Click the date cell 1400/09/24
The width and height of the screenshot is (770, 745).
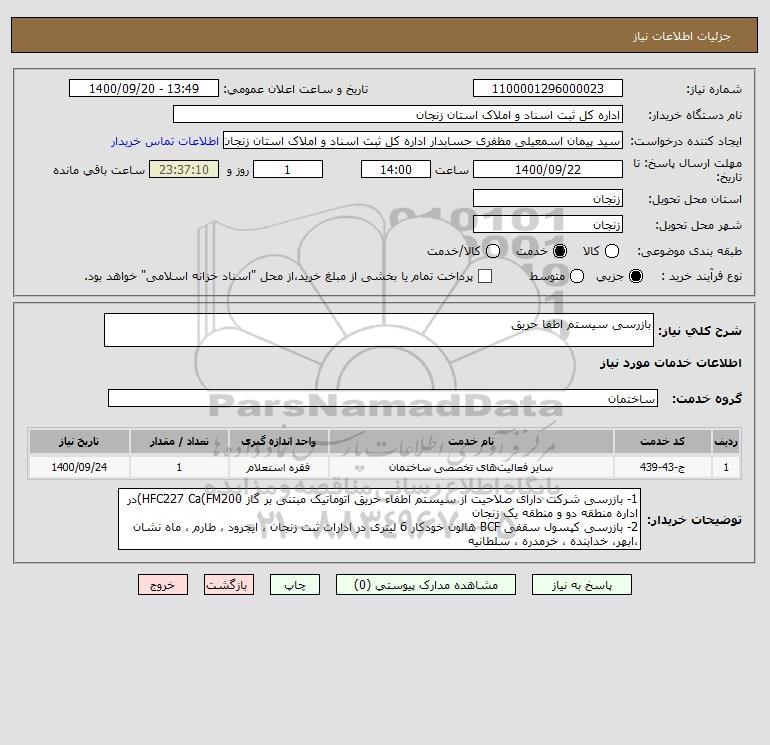pos(79,467)
